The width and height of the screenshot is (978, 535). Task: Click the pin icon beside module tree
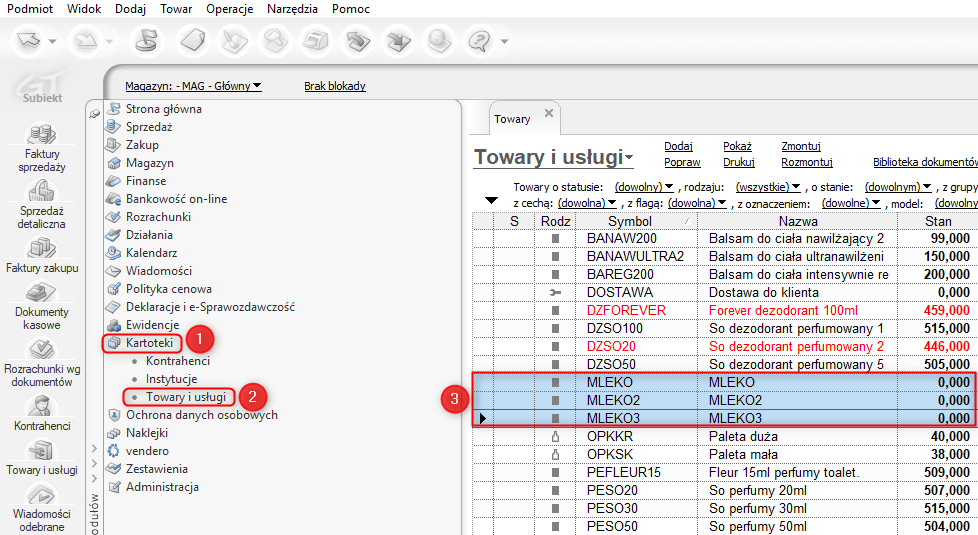[x=94, y=113]
